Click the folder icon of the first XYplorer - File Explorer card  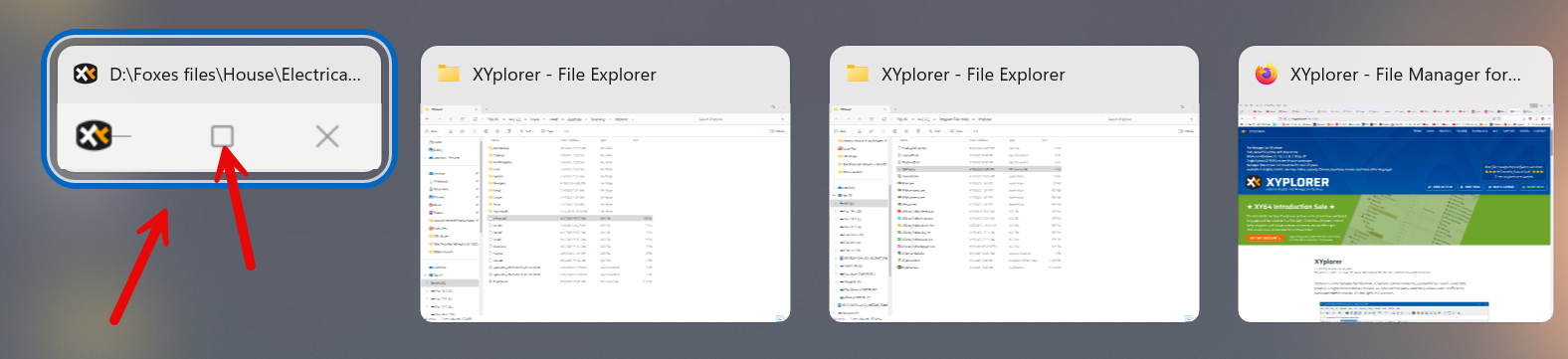[x=449, y=74]
